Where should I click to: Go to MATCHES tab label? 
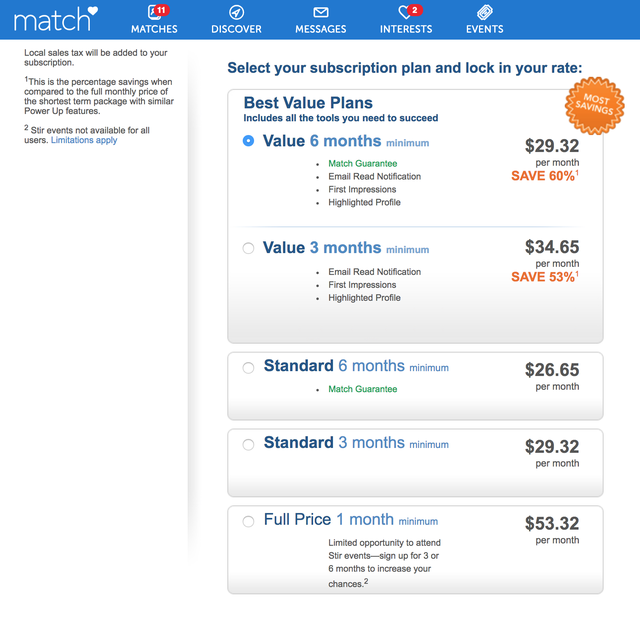[x=154, y=29]
